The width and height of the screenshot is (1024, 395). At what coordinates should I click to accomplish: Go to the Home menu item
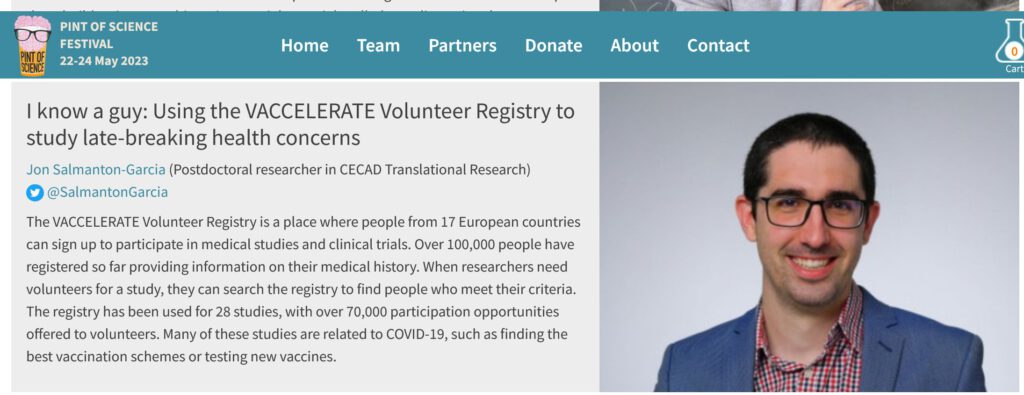click(304, 45)
